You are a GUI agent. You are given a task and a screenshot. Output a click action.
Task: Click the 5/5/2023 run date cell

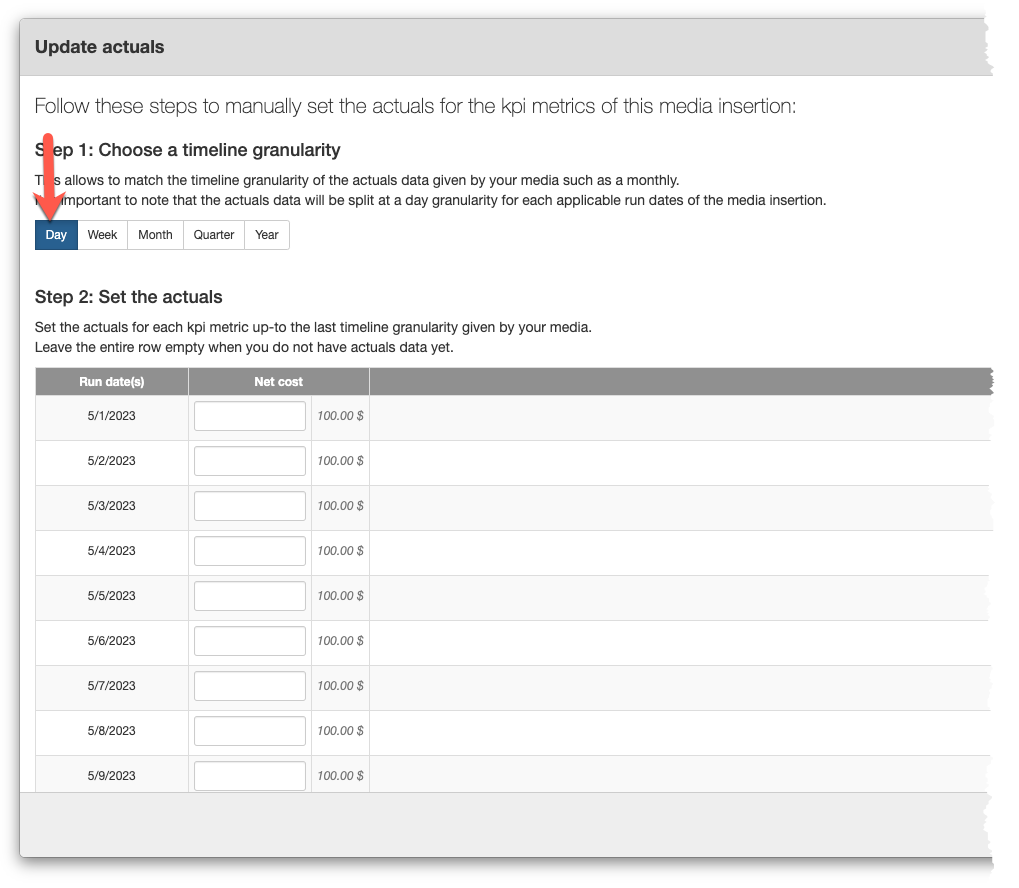click(x=111, y=595)
